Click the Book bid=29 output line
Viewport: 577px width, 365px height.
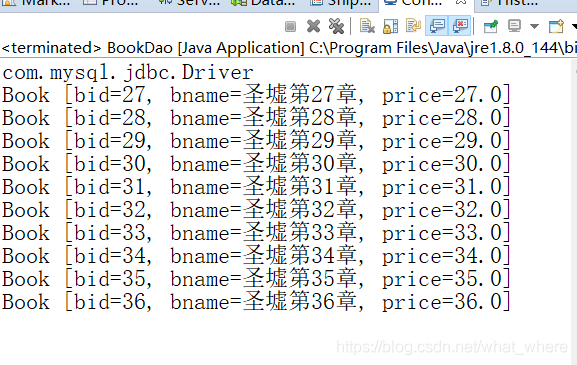pos(256,141)
